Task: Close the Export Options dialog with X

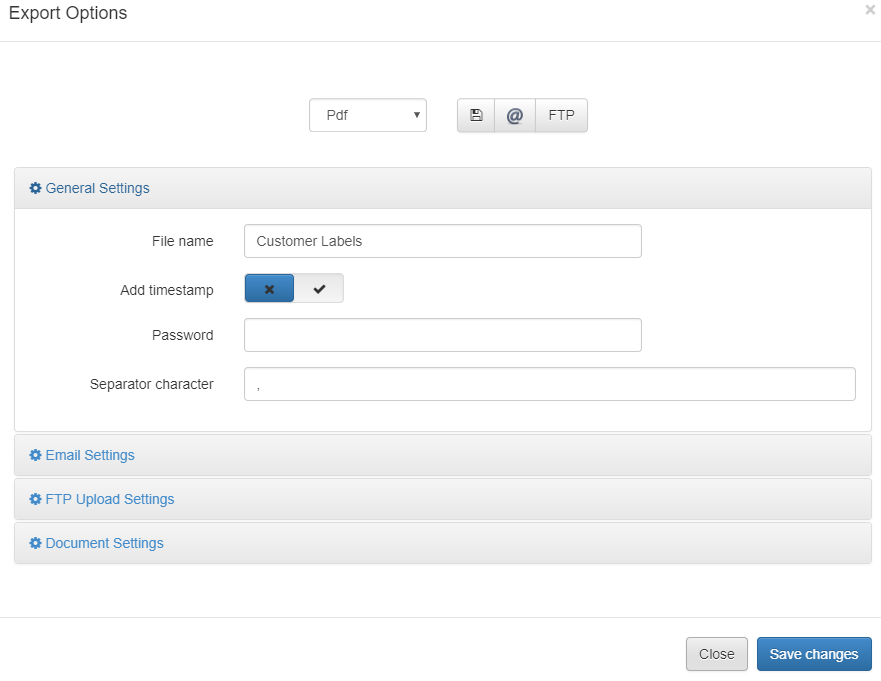Action: pyautogui.click(x=869, y=10)
